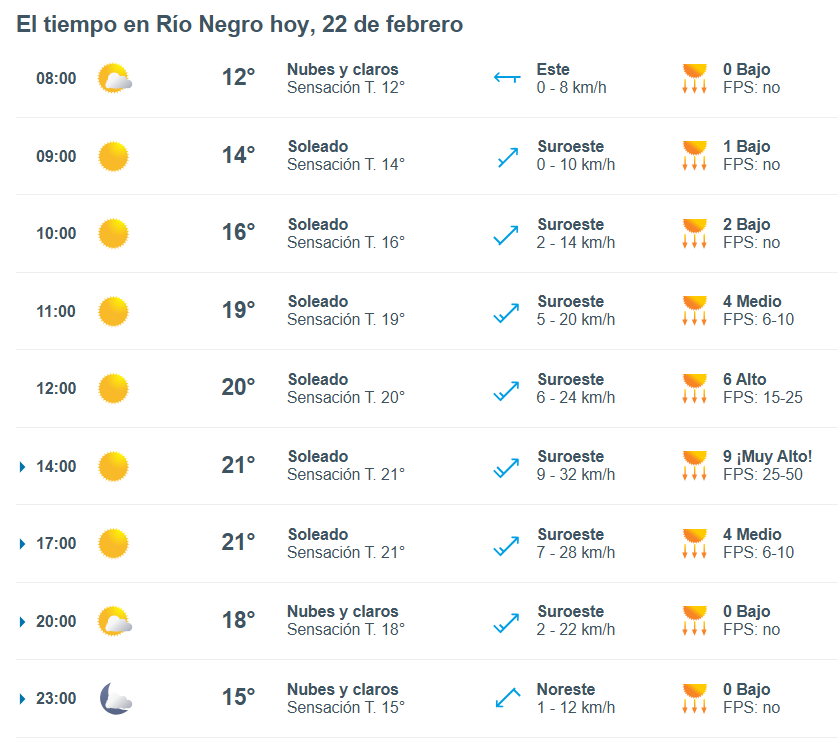838x738 pixels.
Task: Click the east wind arrow at 08:00
Action: tap(507, 79)
